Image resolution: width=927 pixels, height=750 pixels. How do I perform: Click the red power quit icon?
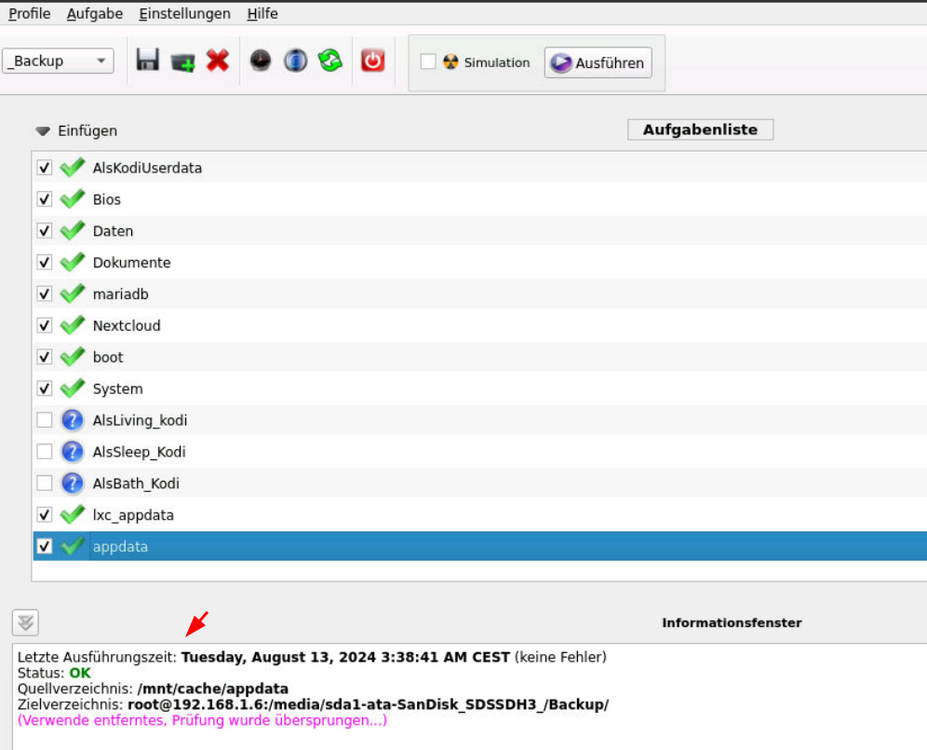point(372,60)
